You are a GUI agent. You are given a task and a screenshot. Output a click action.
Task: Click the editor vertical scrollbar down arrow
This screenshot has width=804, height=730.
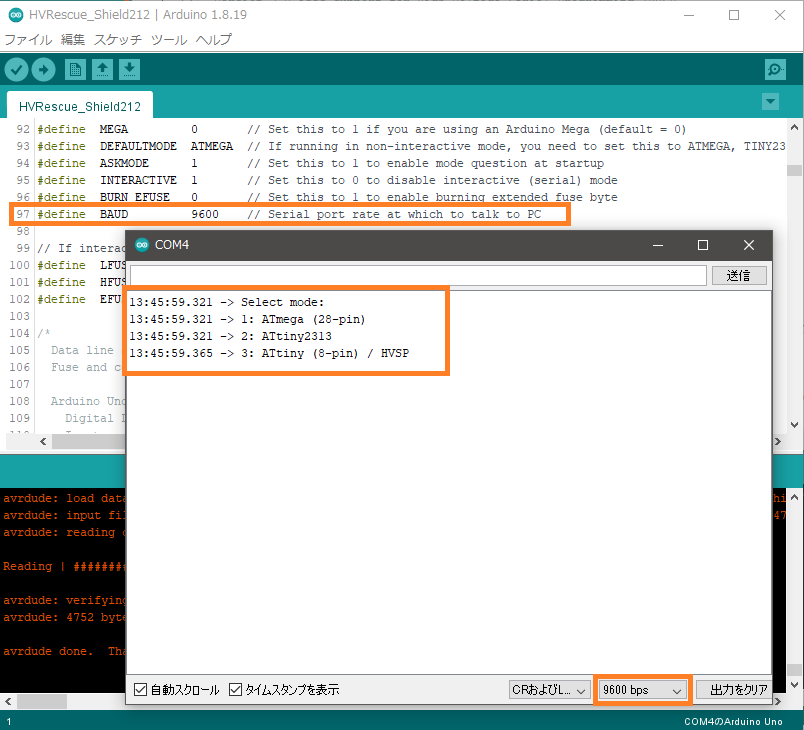[794, 424]
